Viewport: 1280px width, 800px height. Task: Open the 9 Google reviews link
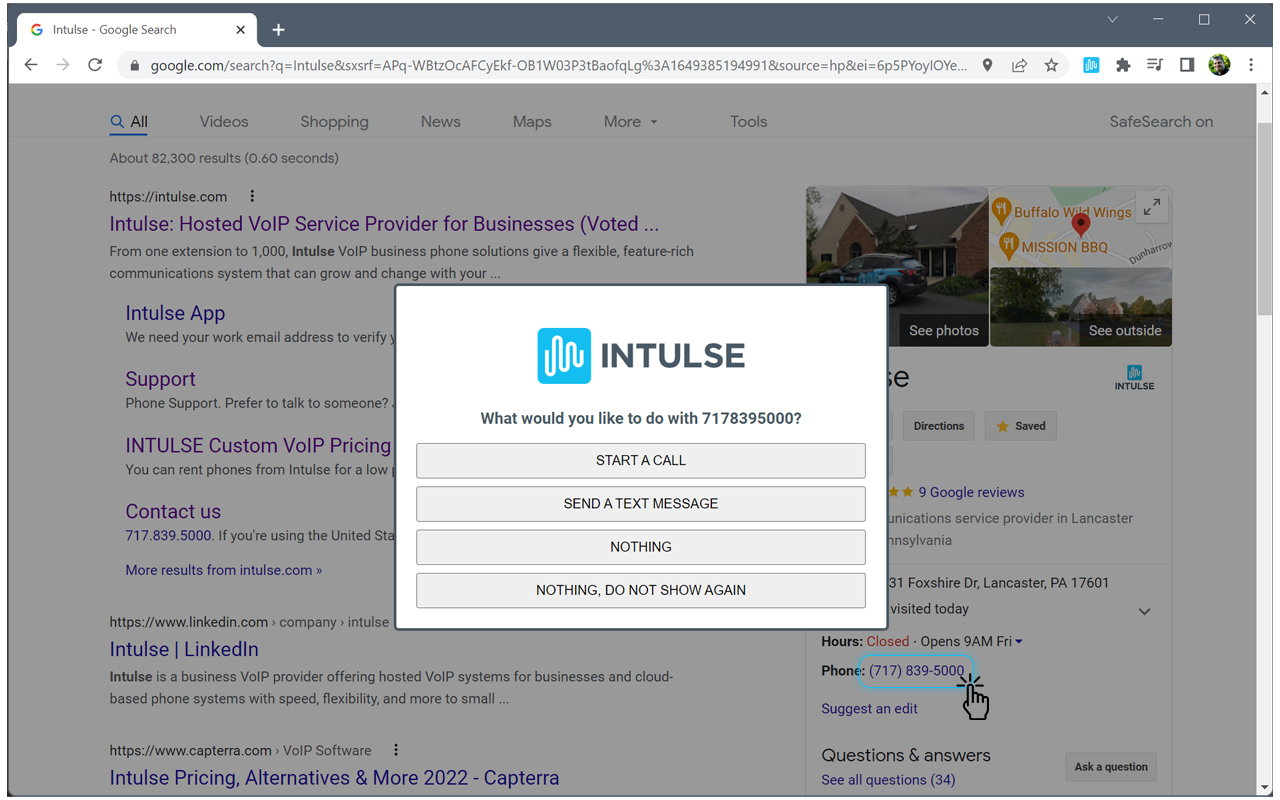(x=970, y=492)
